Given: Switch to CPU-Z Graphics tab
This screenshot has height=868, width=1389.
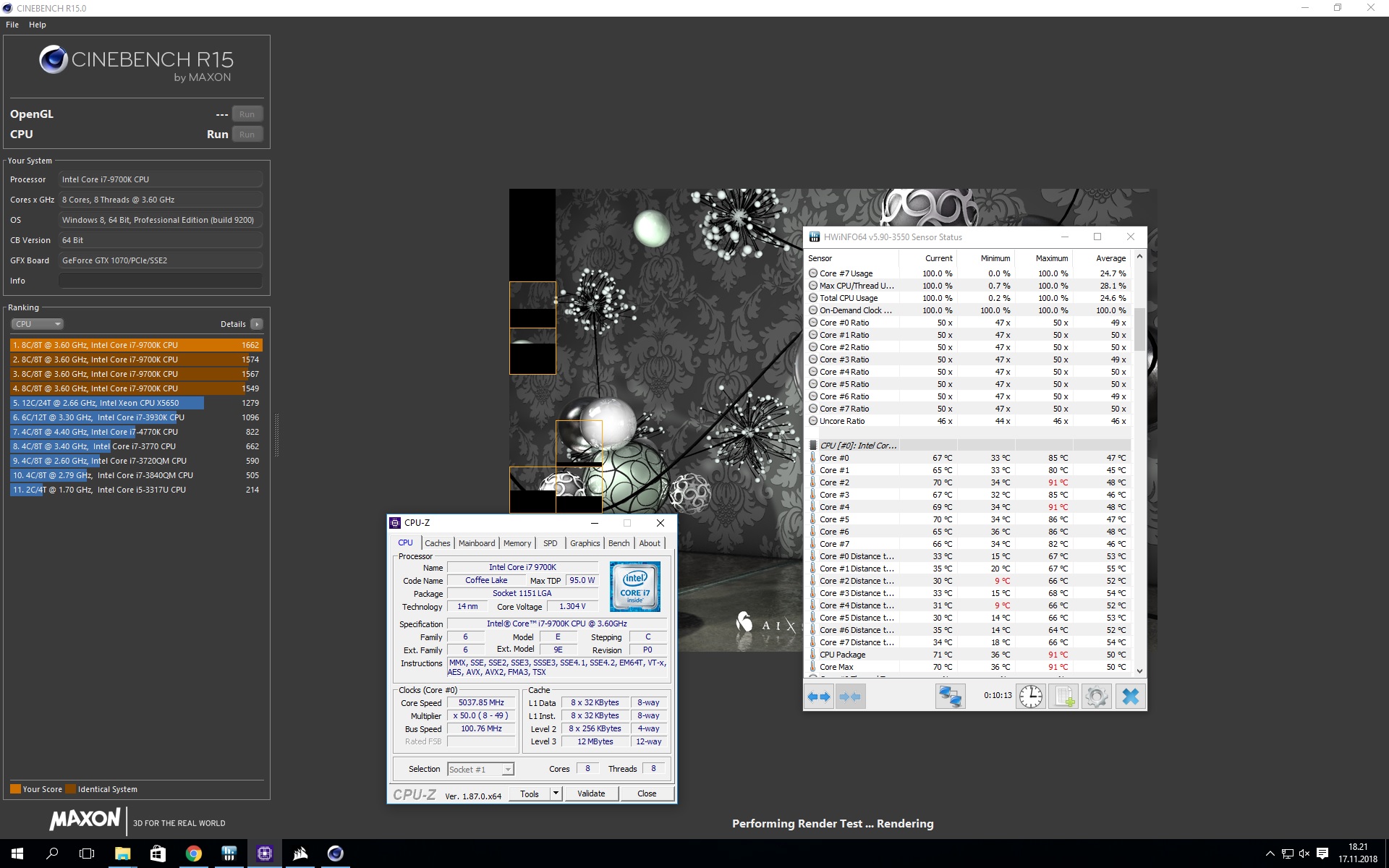Looking at the screenshot, I should click(585, 543).
